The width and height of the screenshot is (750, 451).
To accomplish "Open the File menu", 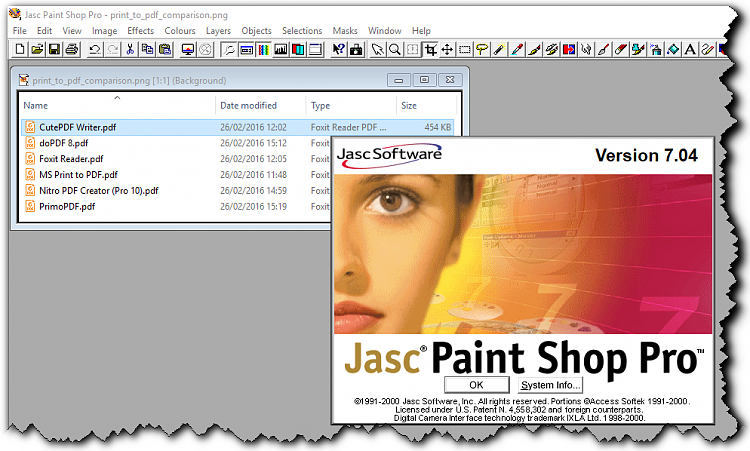I will [20, 31].
